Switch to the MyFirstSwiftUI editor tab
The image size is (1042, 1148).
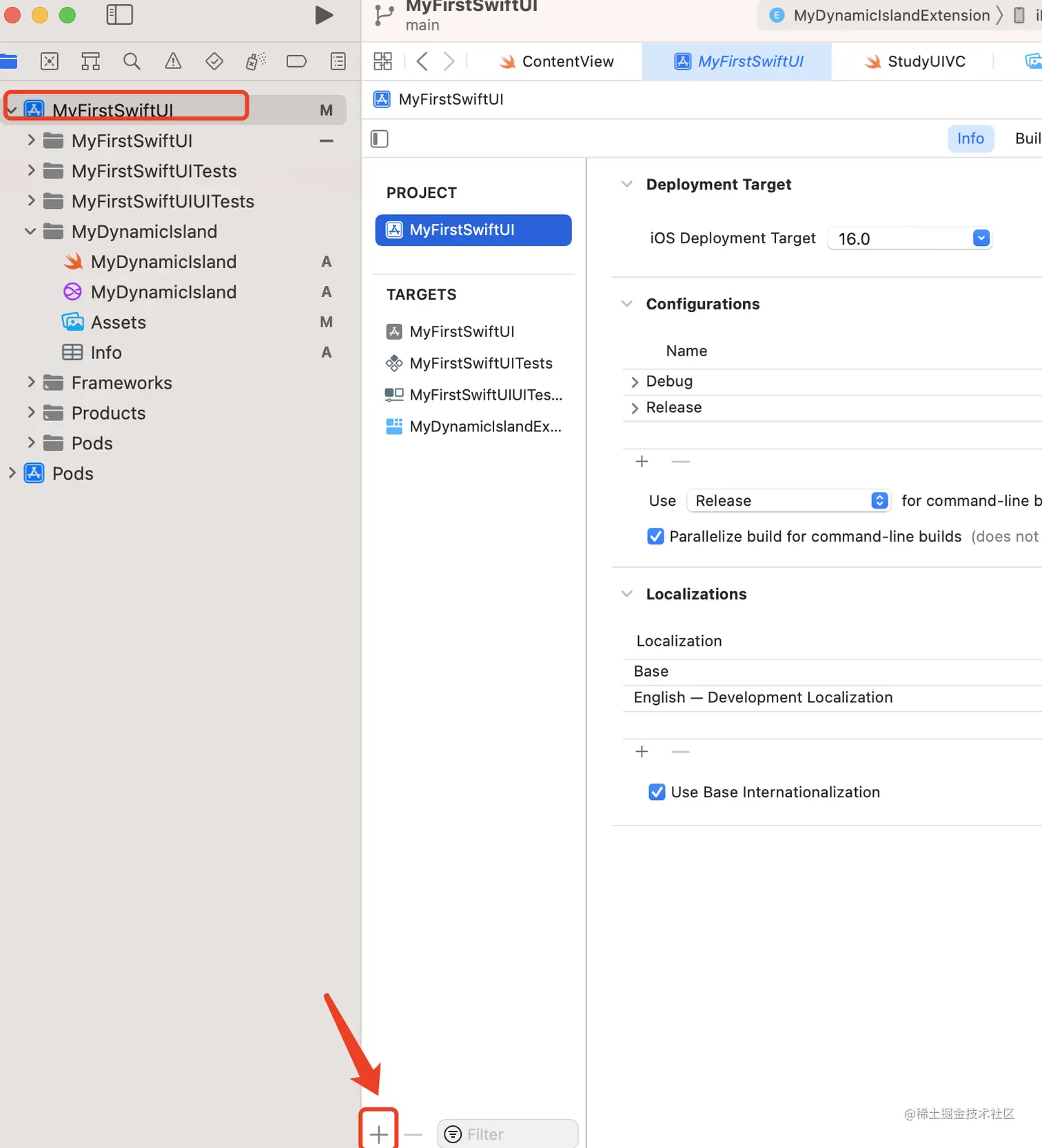pos(737,61)
